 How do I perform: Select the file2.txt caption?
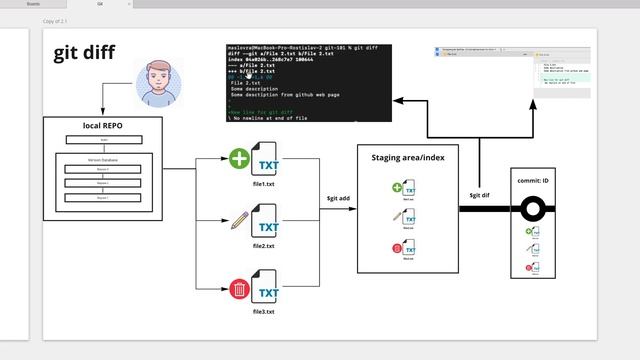pos(263,246)
